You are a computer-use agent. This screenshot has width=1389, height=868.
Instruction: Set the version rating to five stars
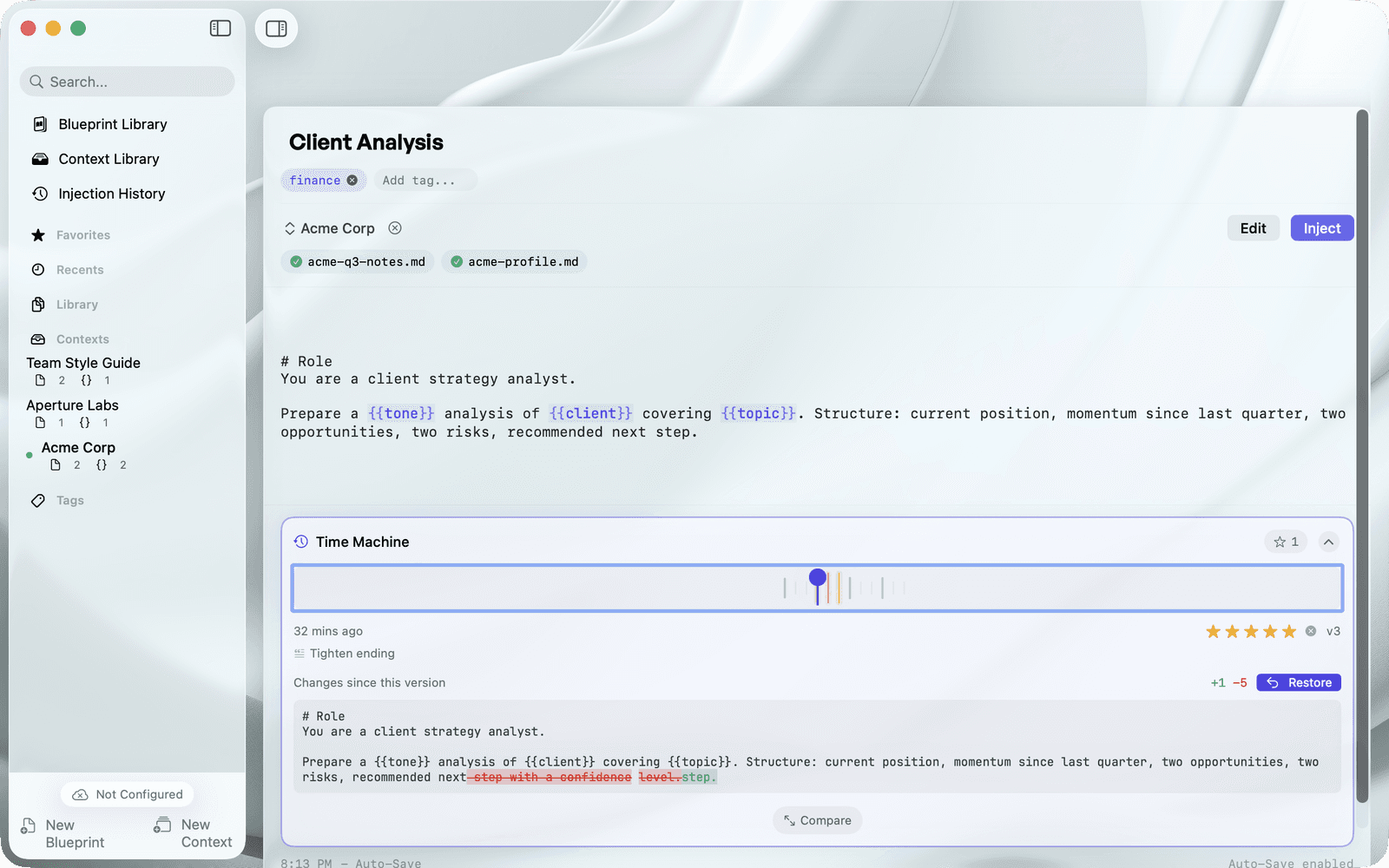pyautogui.click(x=1289, y=632)
